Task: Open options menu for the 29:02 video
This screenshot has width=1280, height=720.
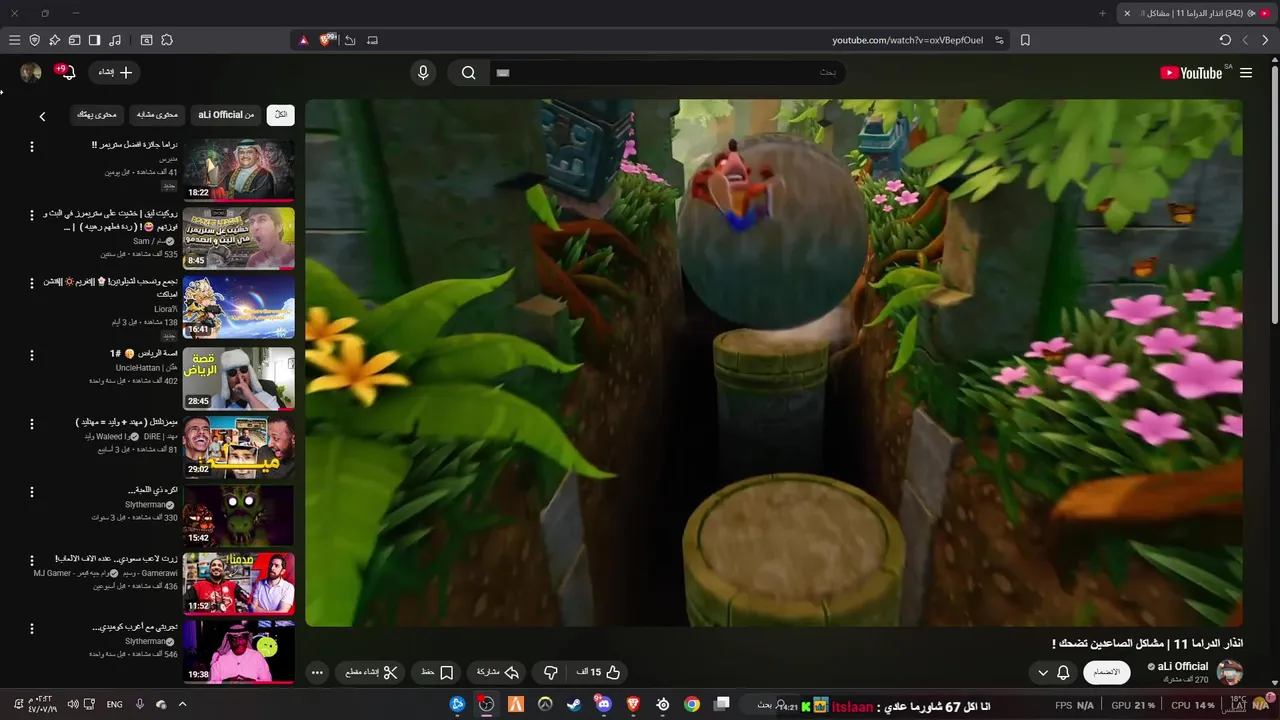Action: [31, 423]
